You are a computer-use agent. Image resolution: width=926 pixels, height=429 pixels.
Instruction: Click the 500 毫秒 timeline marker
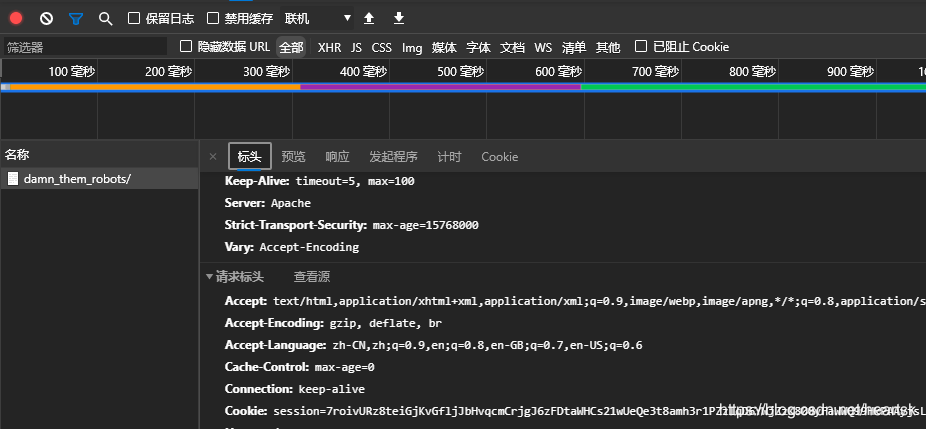(x=461, y=72)
